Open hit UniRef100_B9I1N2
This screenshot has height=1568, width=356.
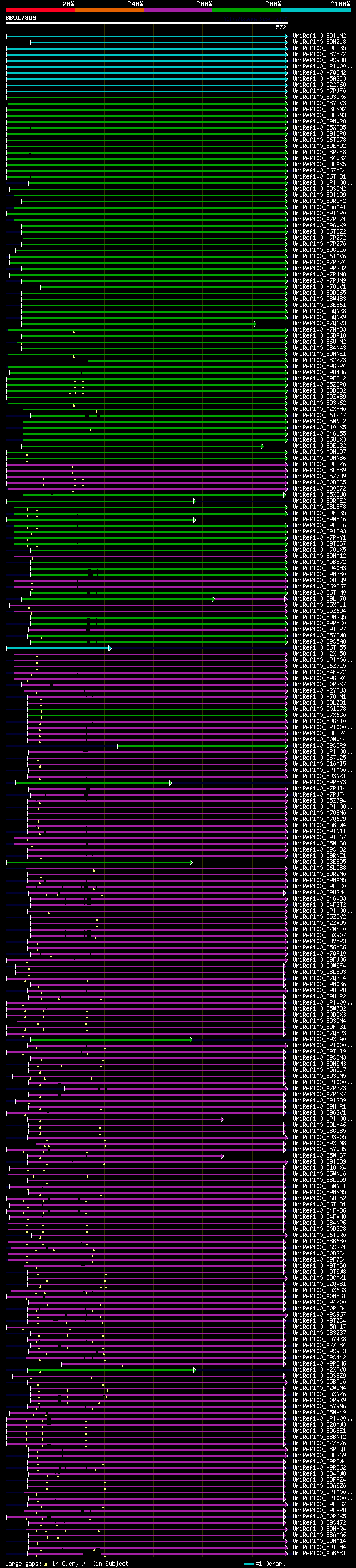tap(319, 36)
